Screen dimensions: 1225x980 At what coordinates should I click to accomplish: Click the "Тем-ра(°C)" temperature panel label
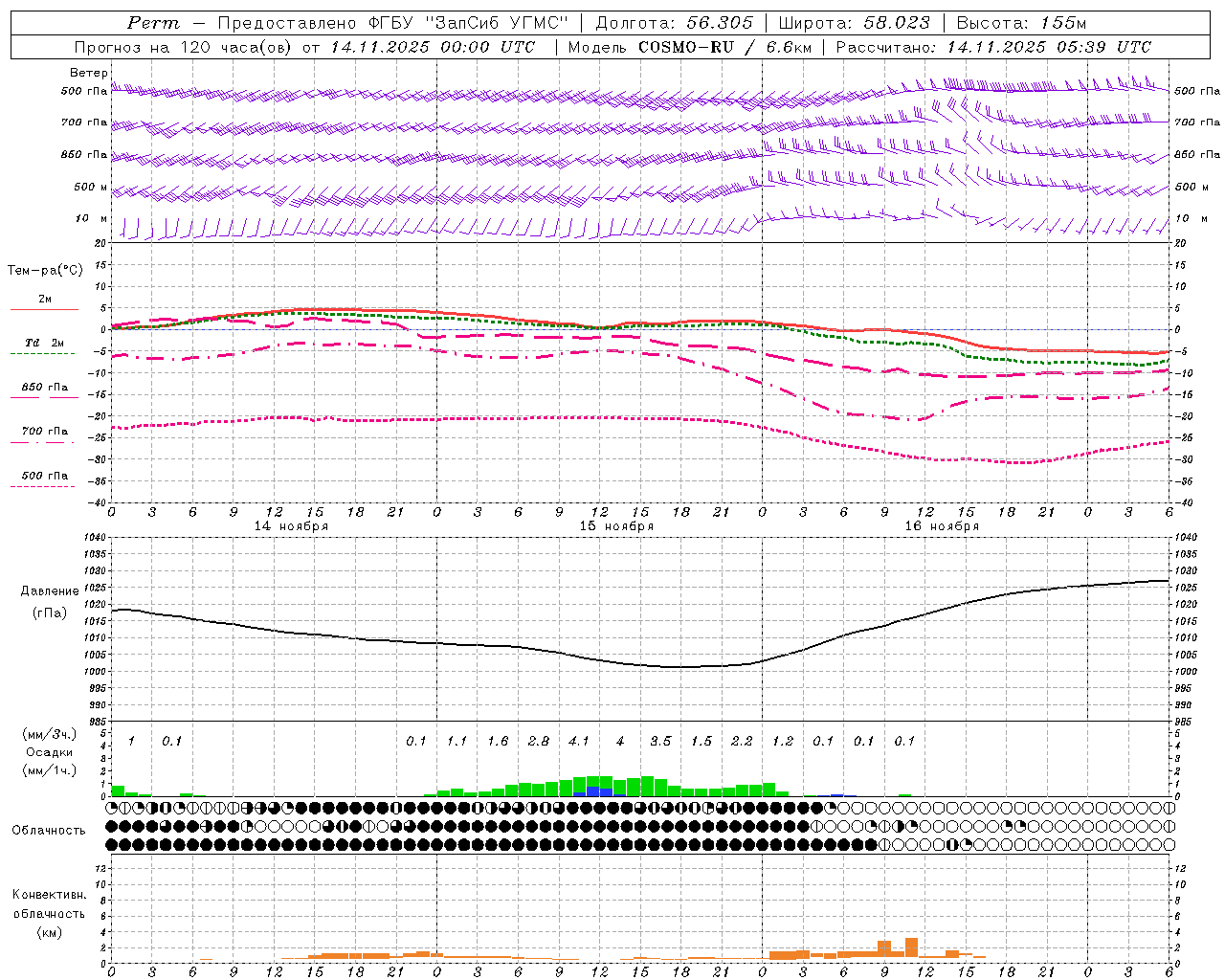45,271
